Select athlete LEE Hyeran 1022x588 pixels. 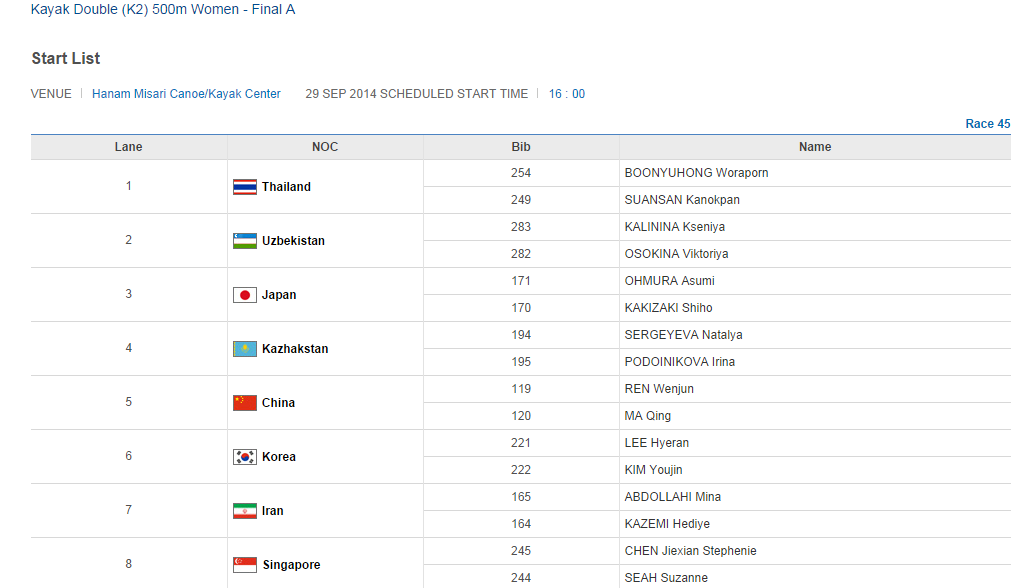(657, 443)
